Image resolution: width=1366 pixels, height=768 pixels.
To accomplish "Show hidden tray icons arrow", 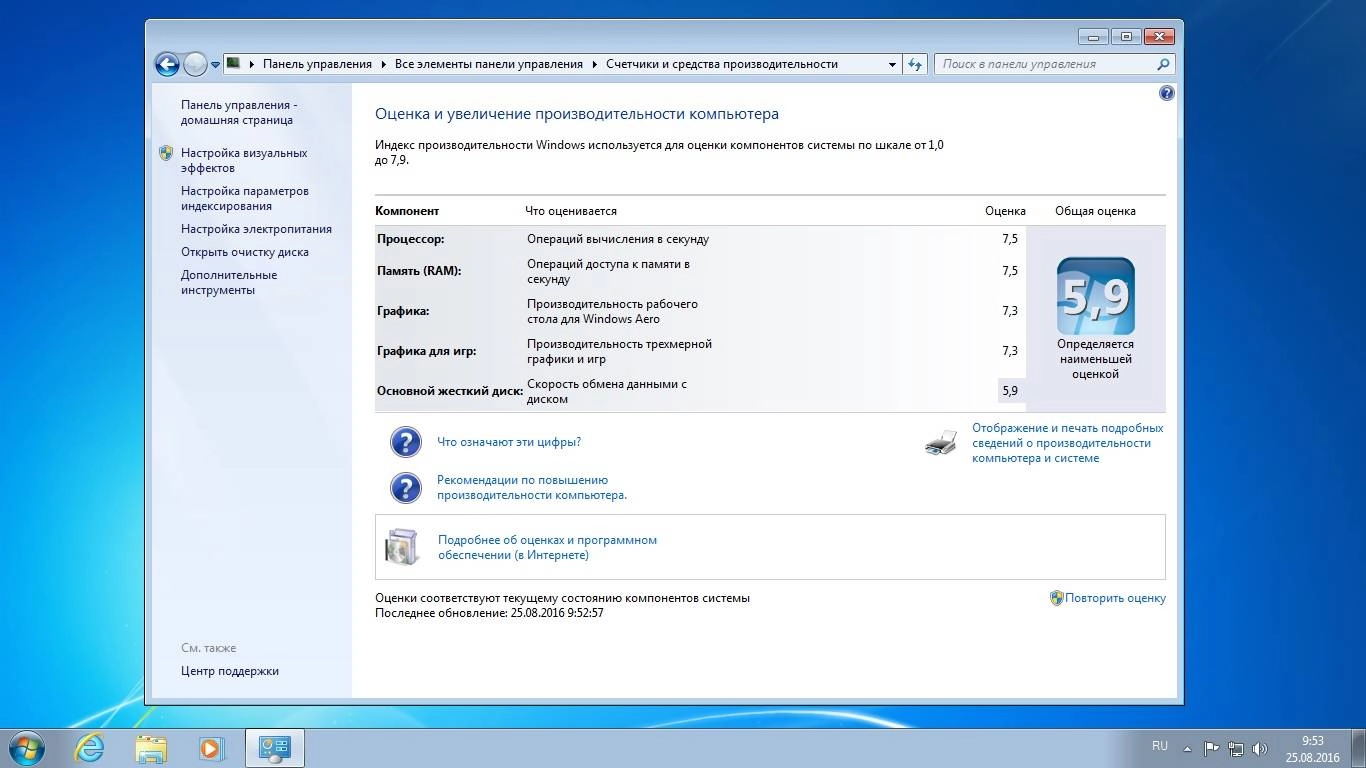I will coord(1187,748).
